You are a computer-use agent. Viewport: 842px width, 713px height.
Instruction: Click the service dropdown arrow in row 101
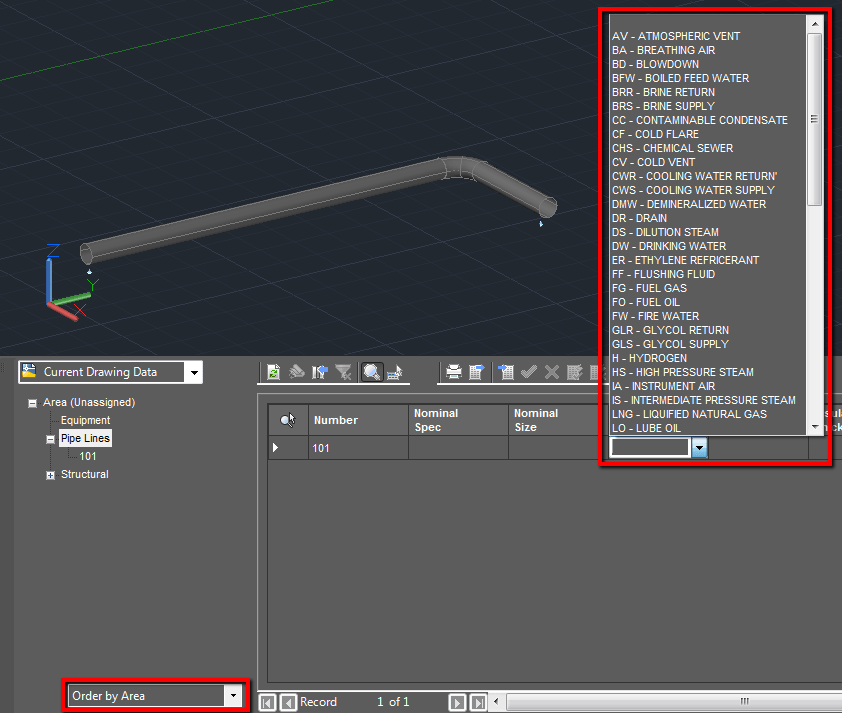[x=699, y=447]
